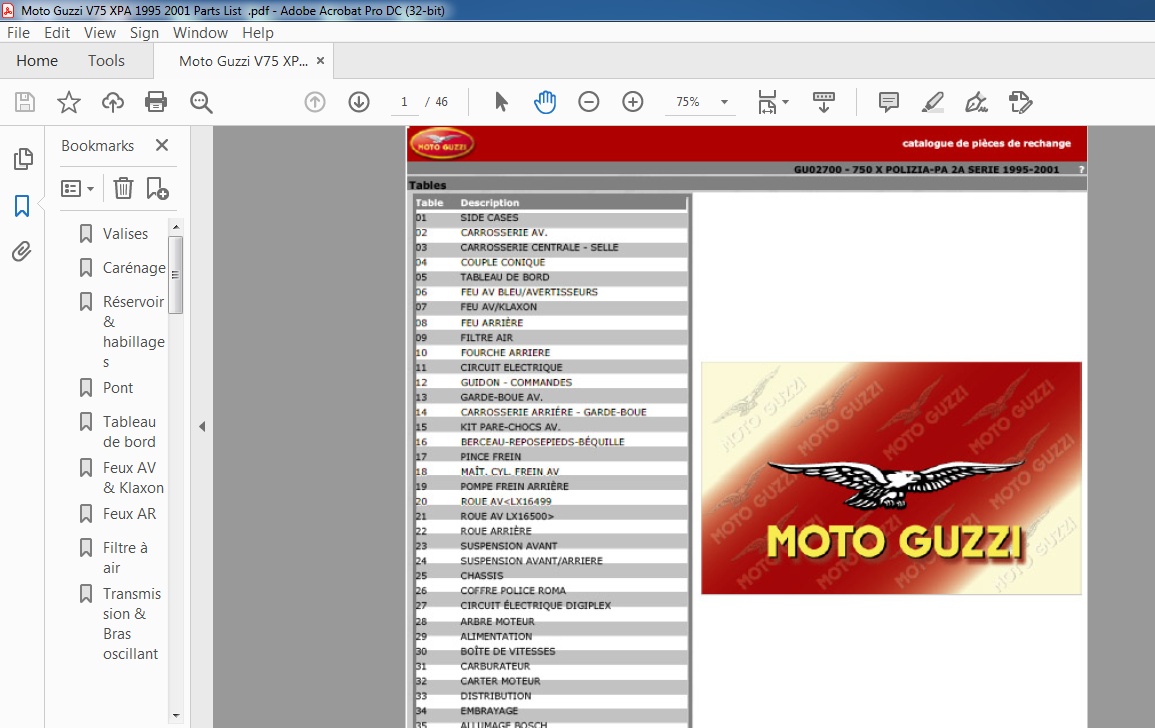Open the Help menu
1155x728 pixels.
coord(258,32)
